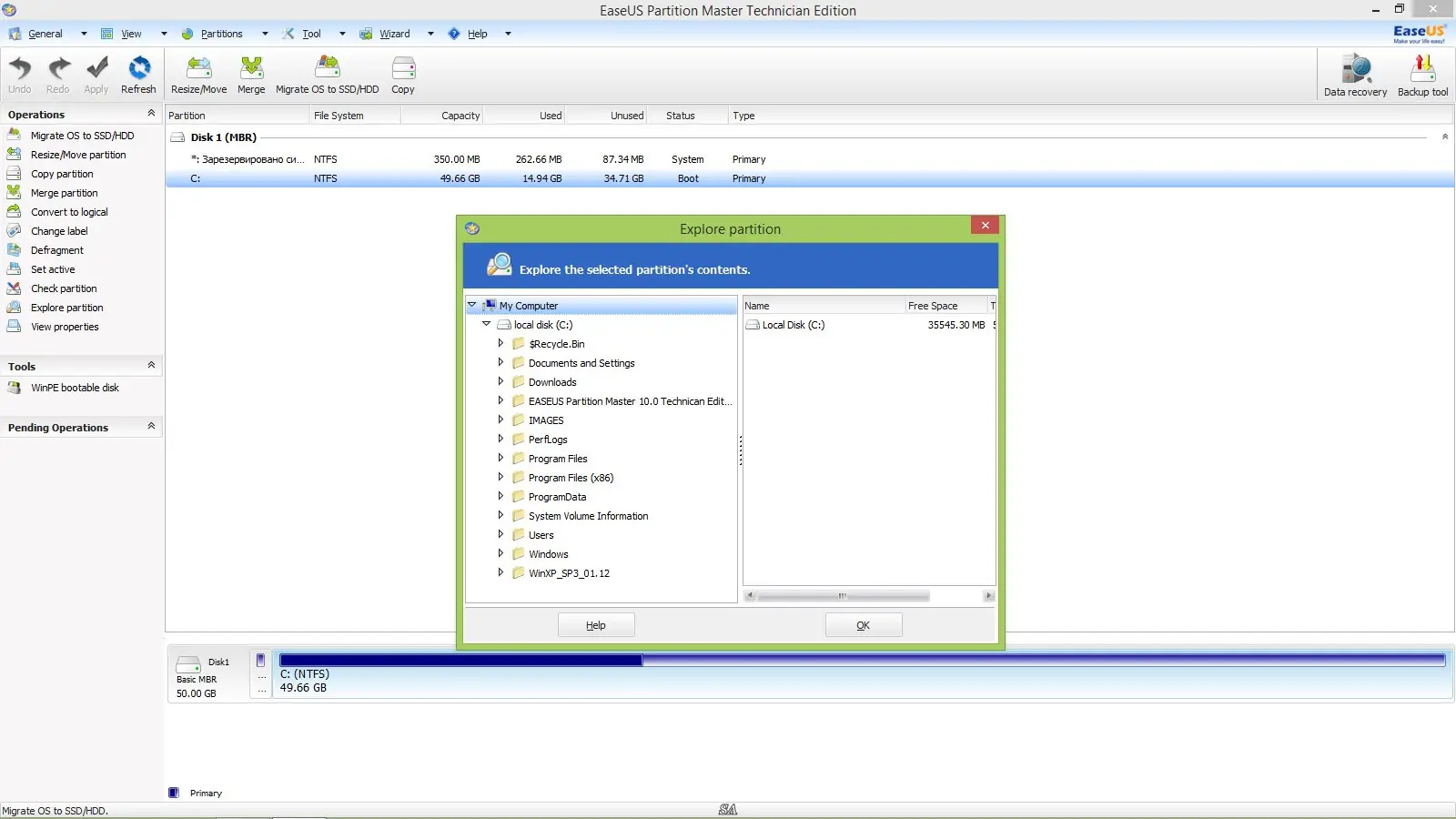The width and height of the screenshot is (1456, 819).
Task: Select Resize/Move partition in Operations panel
Action: point(78,155)
